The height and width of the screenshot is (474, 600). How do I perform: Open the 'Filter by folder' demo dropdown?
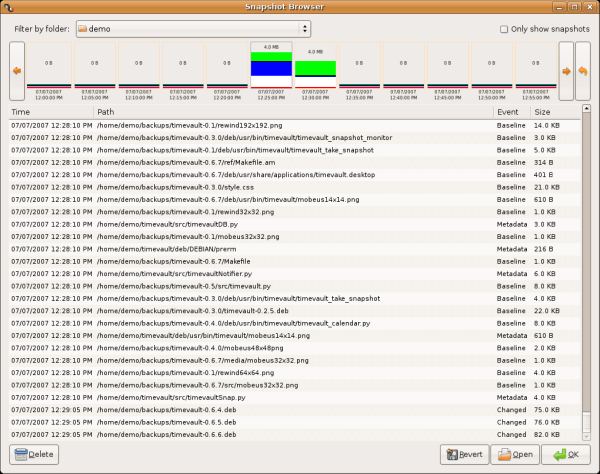198,29
